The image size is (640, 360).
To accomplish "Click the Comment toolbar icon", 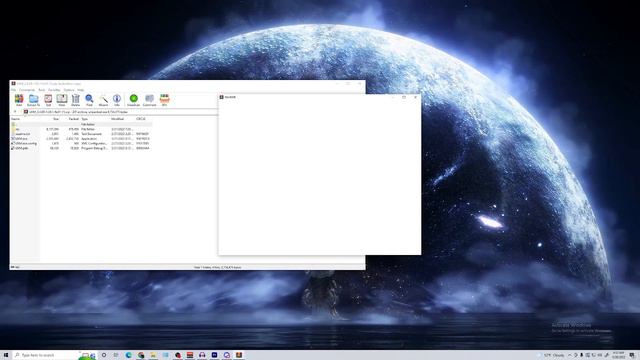I will point(149,100).
